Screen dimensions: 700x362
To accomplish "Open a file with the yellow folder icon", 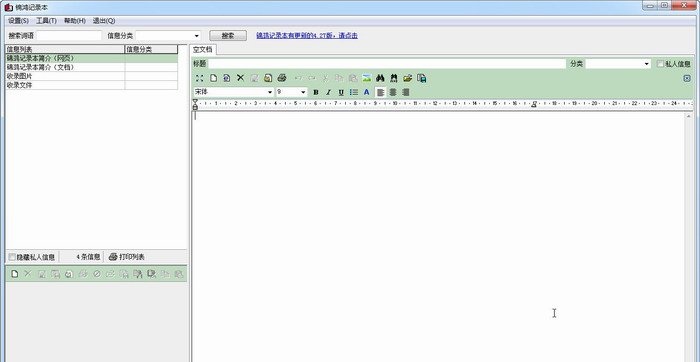I will (407, 78).
